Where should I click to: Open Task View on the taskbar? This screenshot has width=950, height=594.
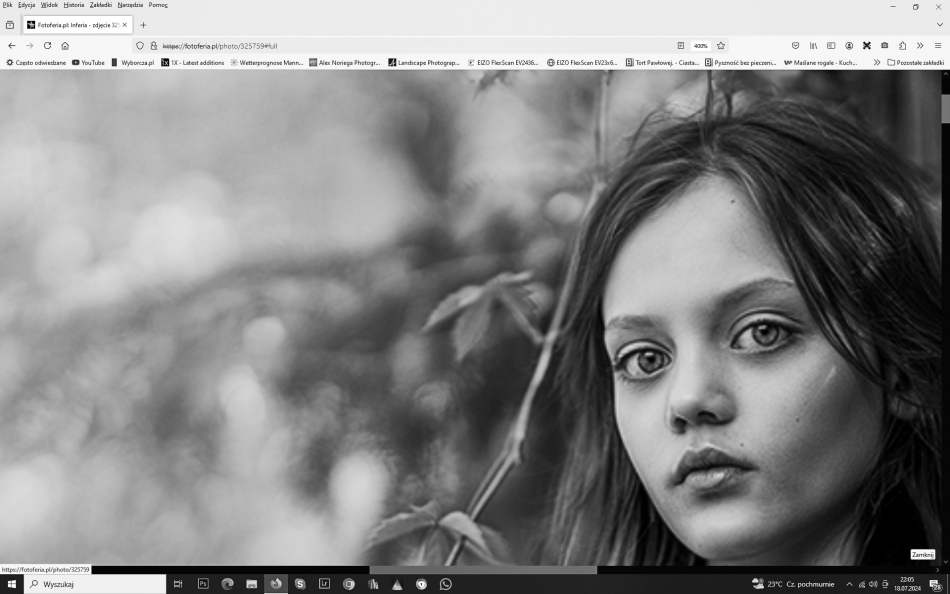(178, 584)
